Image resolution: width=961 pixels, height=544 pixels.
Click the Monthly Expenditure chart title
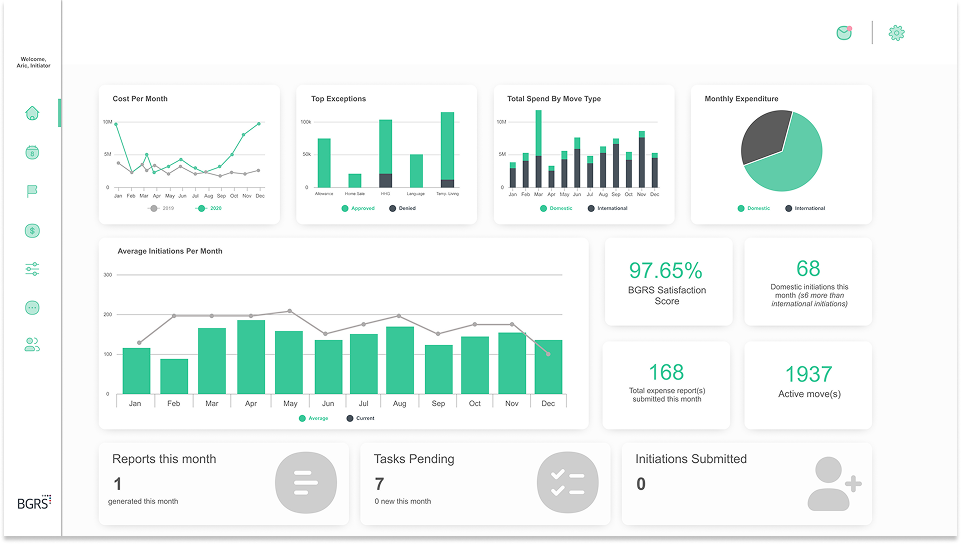click(742, 99)
